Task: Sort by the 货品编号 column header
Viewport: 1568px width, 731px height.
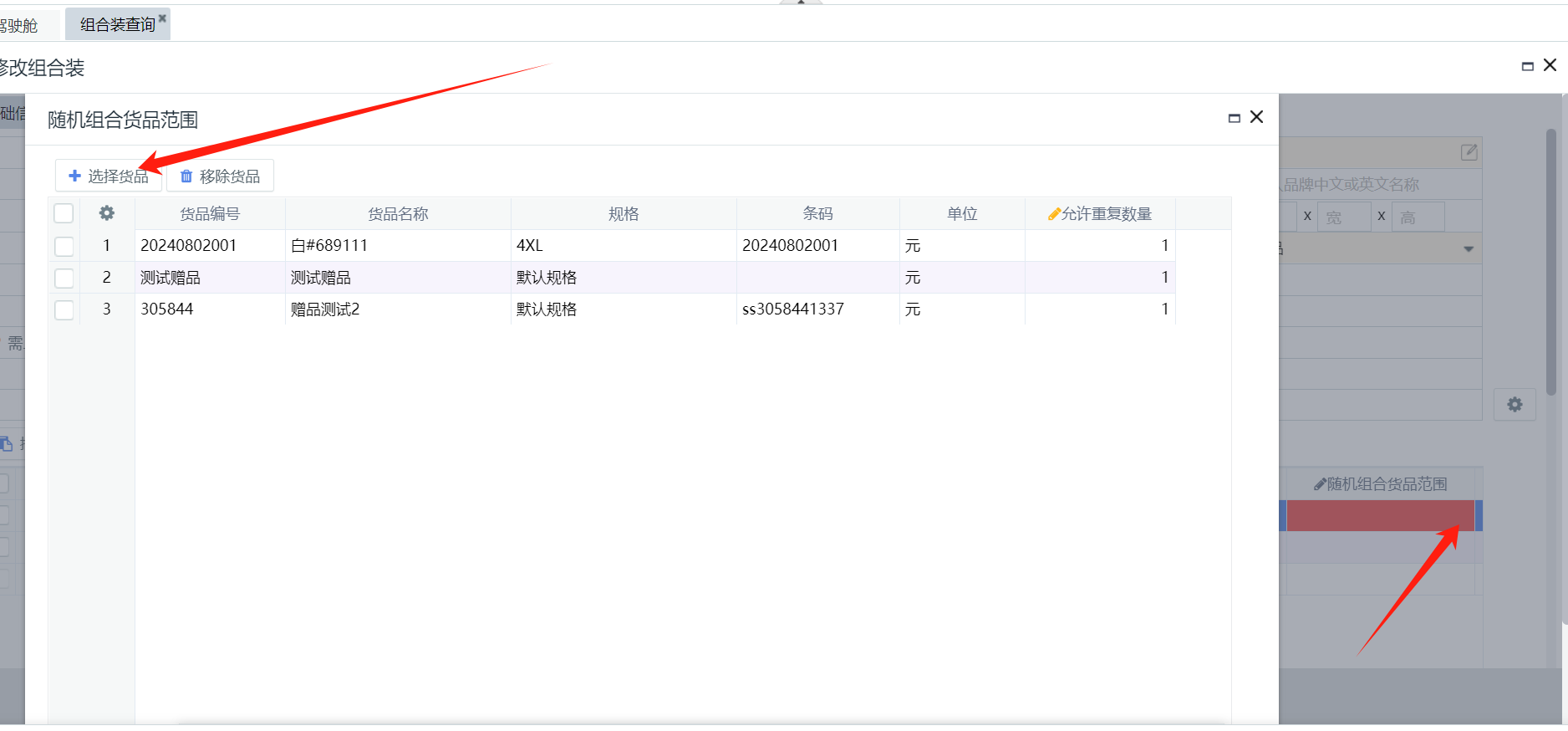Action: point(210,214)
